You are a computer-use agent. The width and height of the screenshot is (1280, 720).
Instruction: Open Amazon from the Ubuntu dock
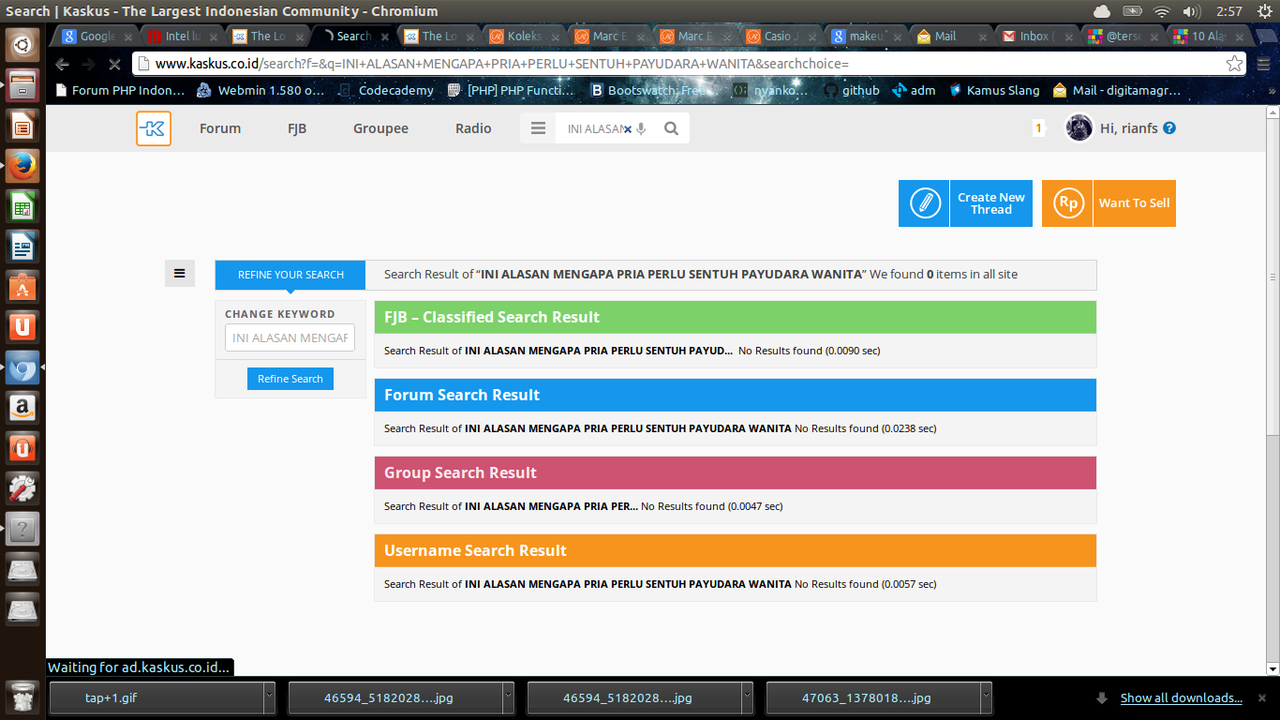(x=22, y=407)
